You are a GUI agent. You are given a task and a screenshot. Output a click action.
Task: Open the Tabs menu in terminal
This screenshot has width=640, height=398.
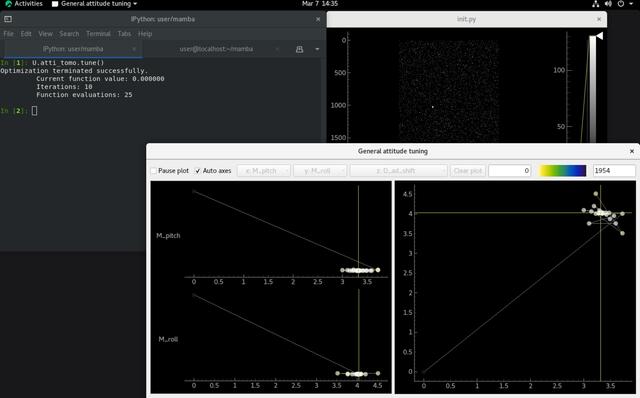pyautogui.click(x=124, y=34)
